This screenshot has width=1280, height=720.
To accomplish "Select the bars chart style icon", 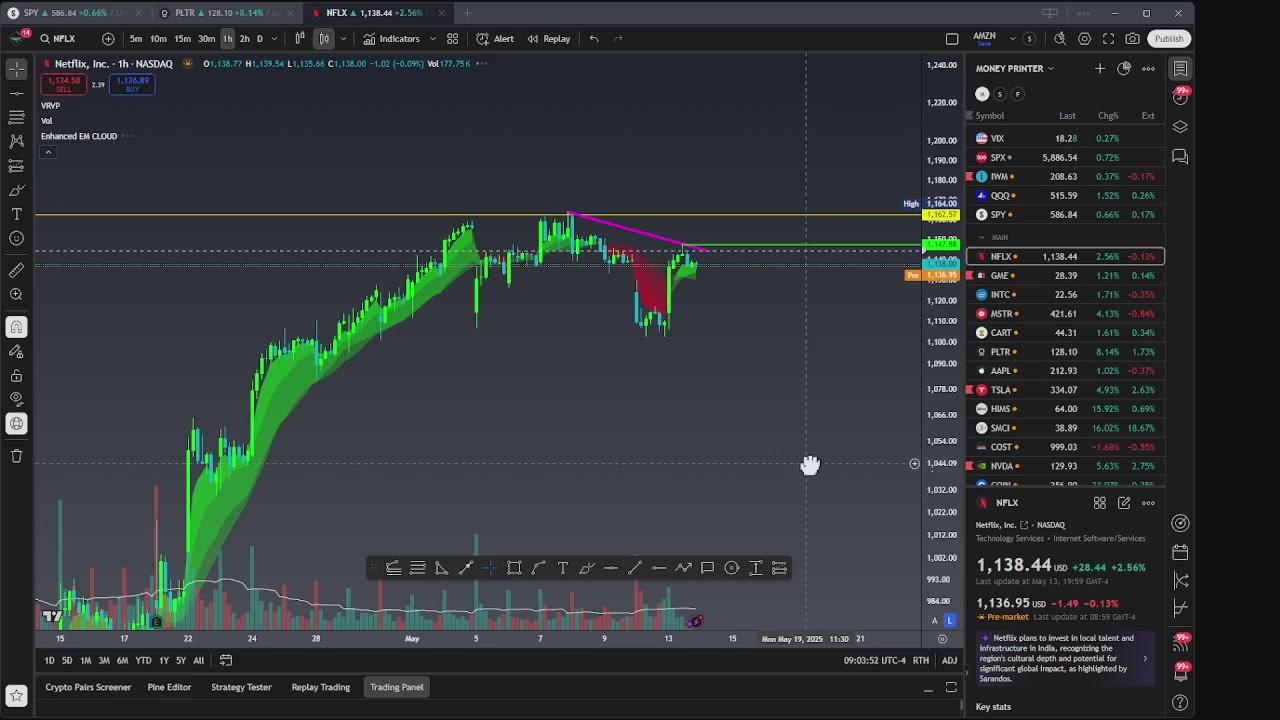I will (x=300, y=38).
